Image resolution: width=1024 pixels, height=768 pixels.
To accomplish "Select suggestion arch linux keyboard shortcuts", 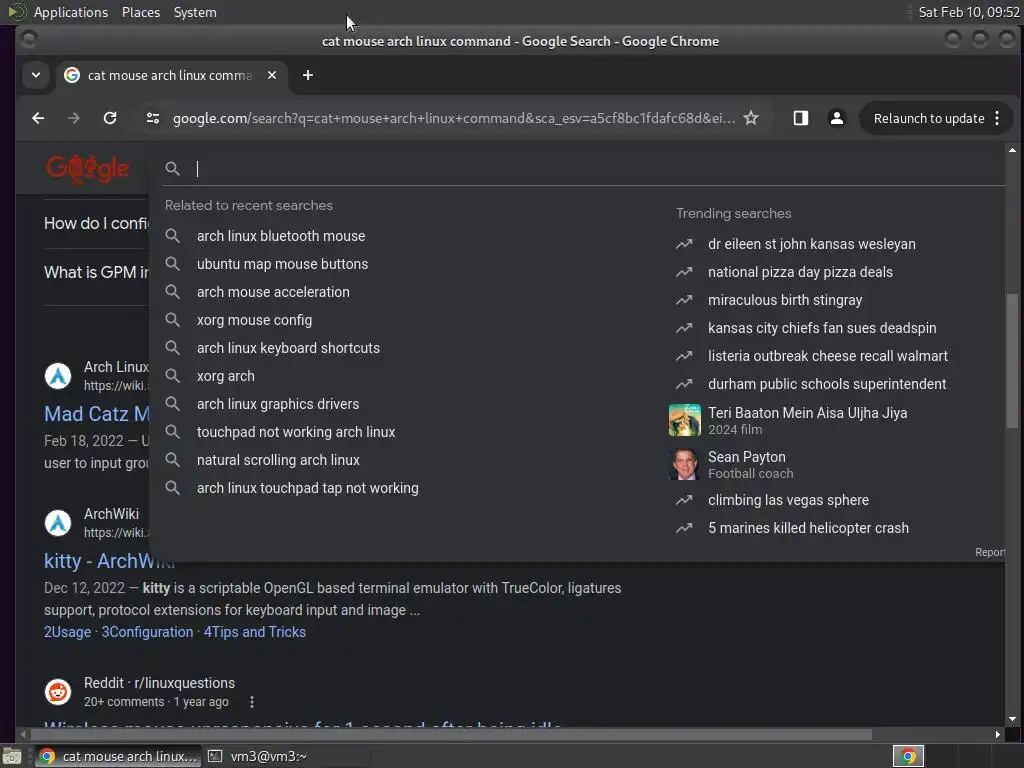I will point(288,348).
